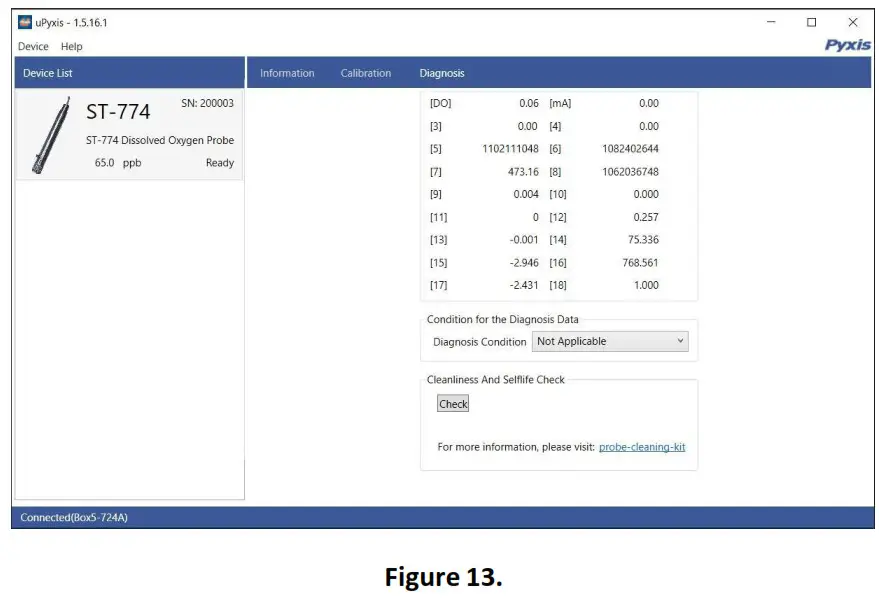The height and width of the screenshot is (603, 879).
Task: Click value 0.004 in row [9]
Action: (x=526, y=194)
